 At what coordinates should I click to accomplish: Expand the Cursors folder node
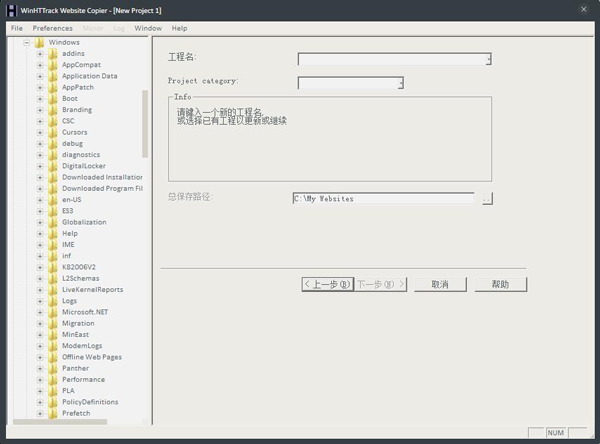(x=40, y=132)
